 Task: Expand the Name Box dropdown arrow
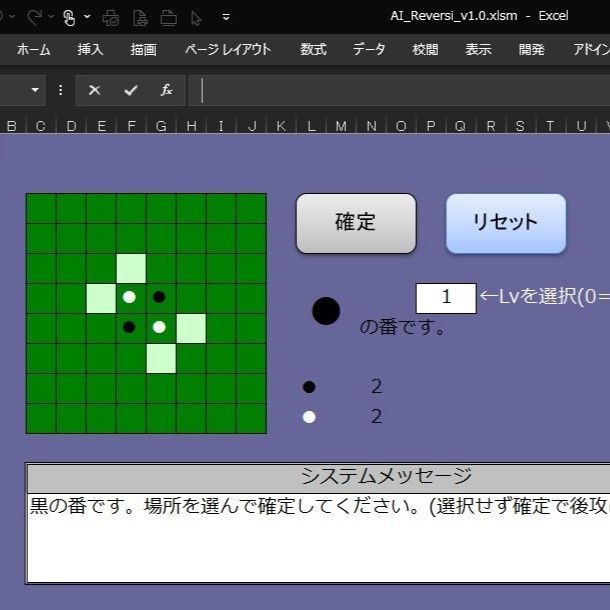[x=35, y=90]
